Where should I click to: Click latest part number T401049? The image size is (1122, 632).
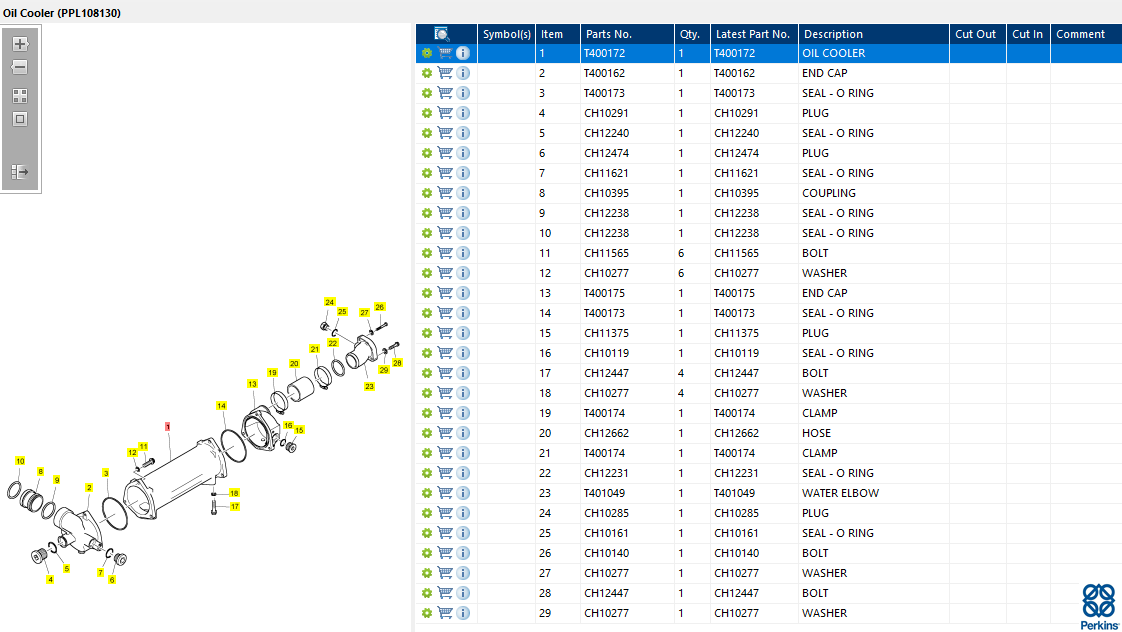[x=734, y=493]
